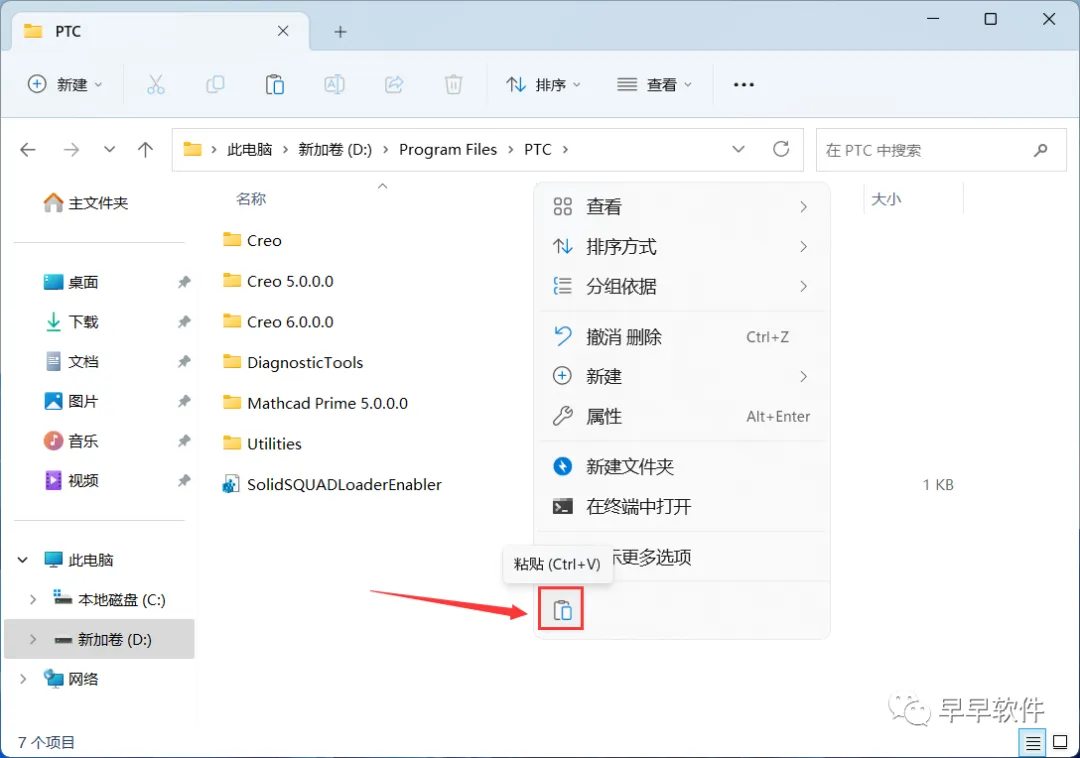Go up one folder level arrow
Screen dimensions: 1080x758
[x=145, y=149]
